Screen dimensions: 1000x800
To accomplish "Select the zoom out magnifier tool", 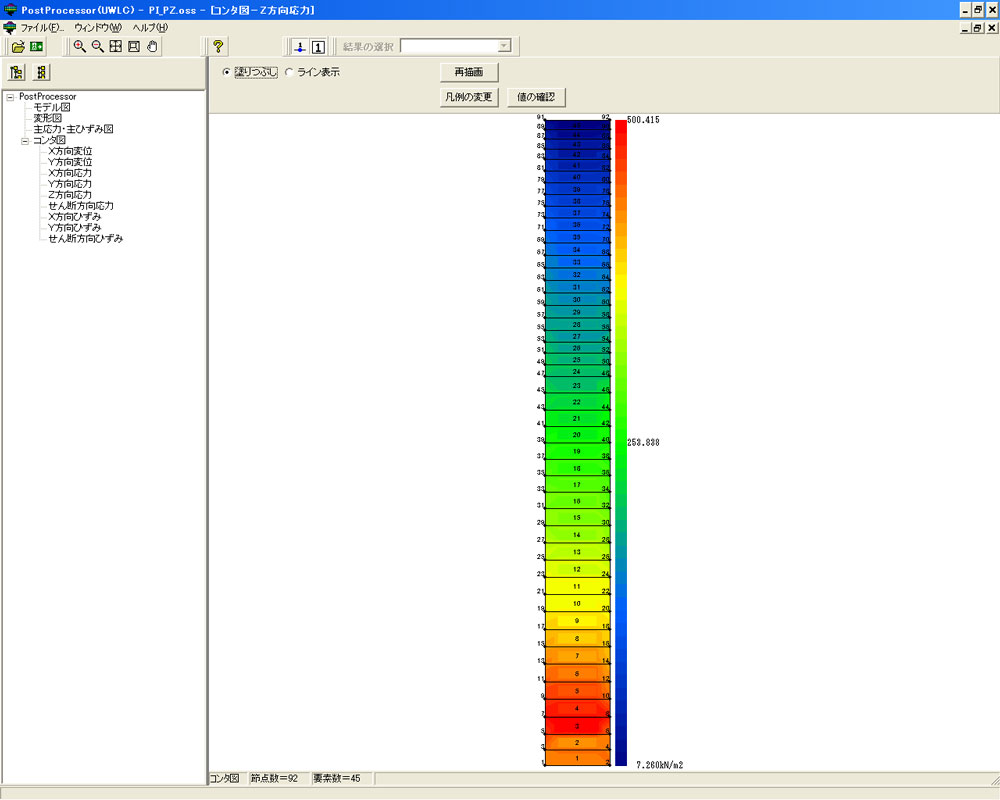I will (x=98, y=46).
